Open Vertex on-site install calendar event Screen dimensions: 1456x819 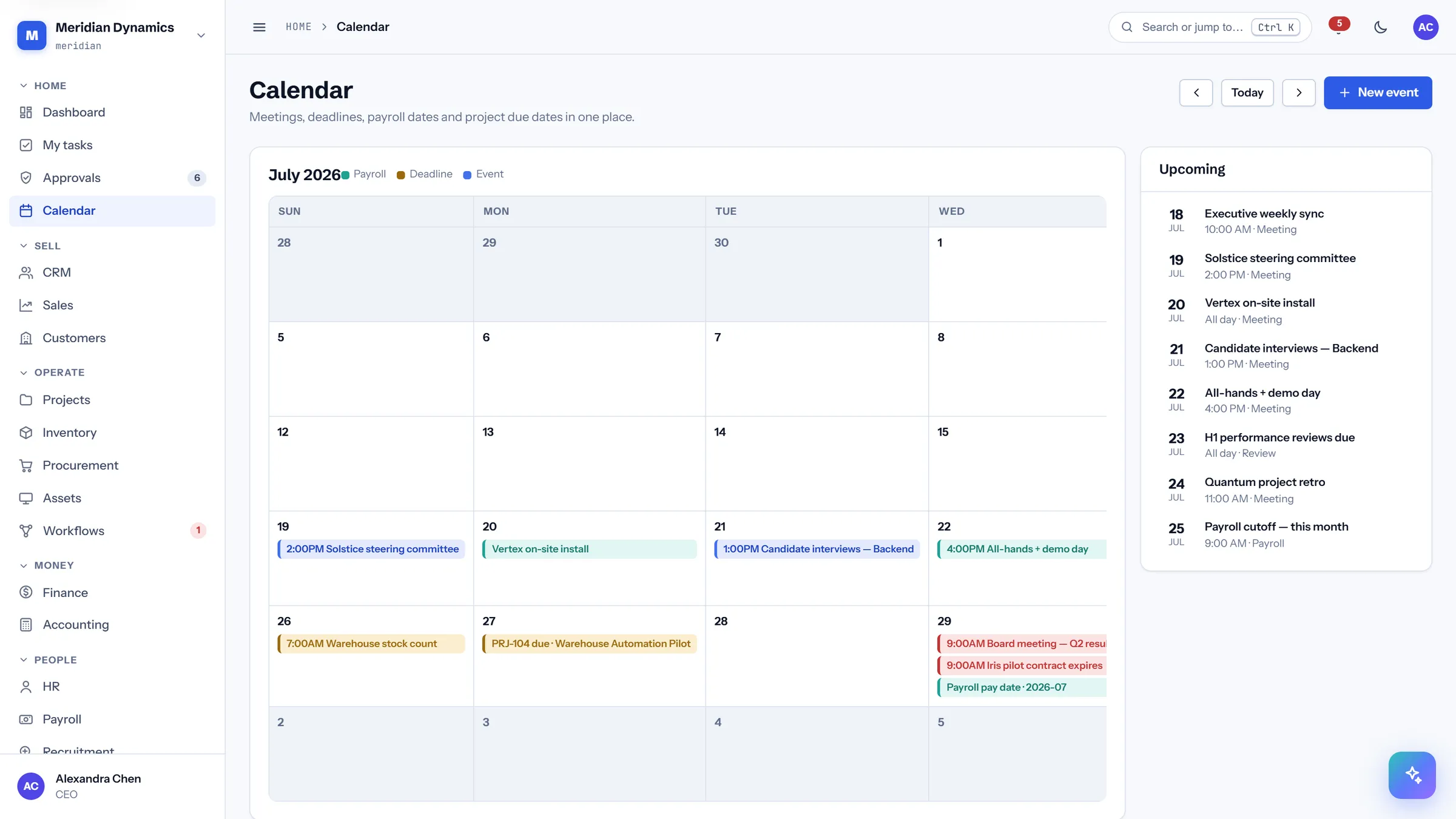pos(589,549)
